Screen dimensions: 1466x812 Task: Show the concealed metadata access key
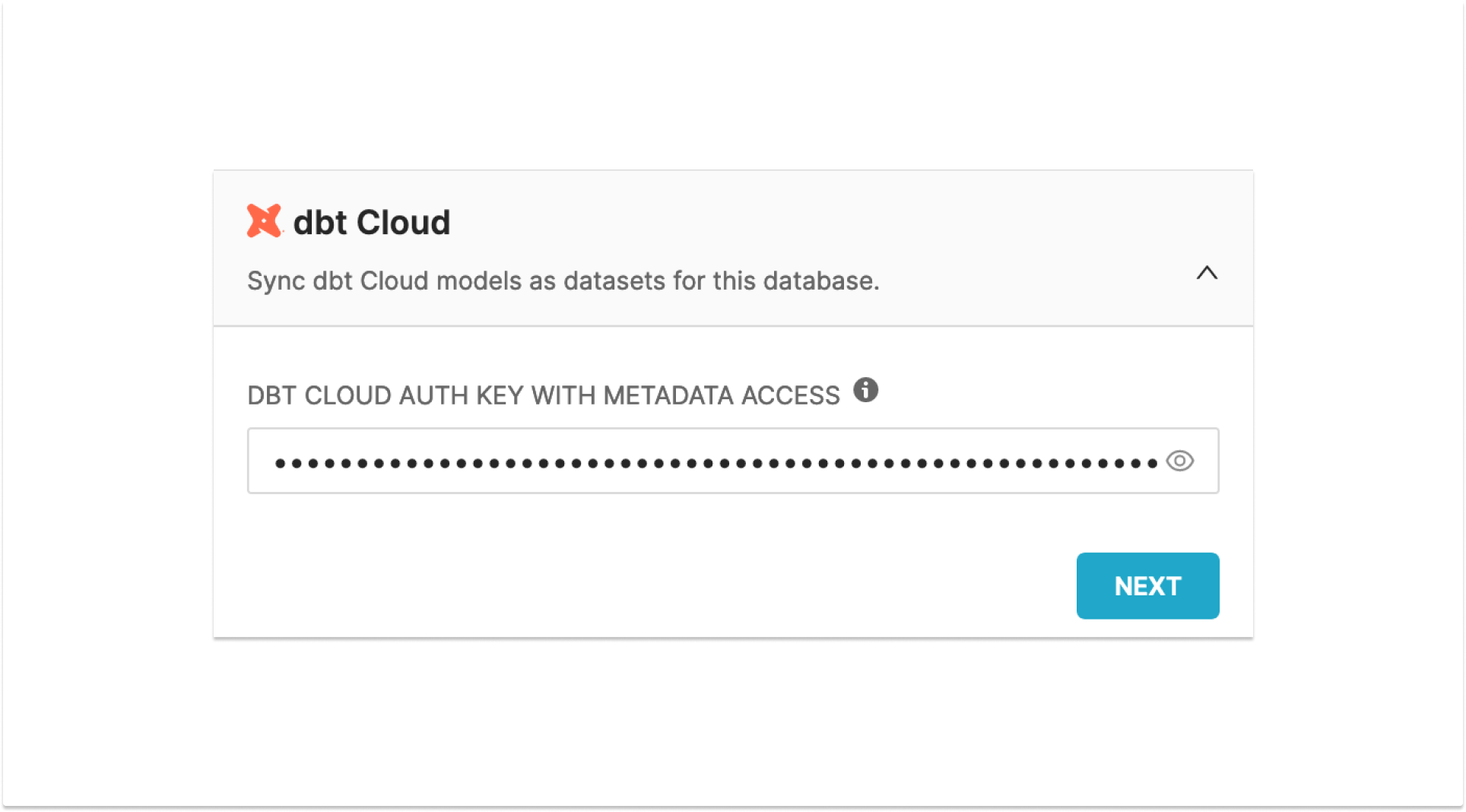[1180, 461]
